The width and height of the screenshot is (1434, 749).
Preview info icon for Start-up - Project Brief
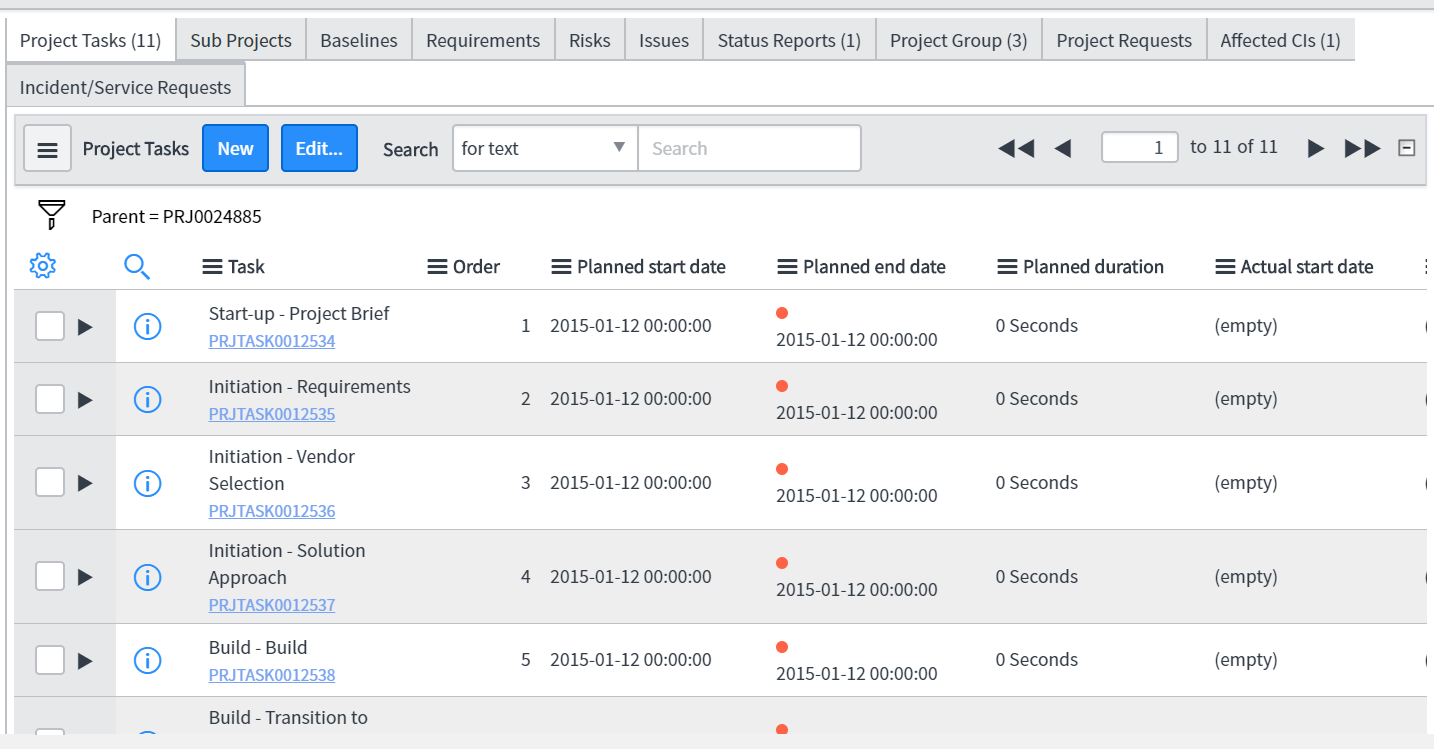147,326
